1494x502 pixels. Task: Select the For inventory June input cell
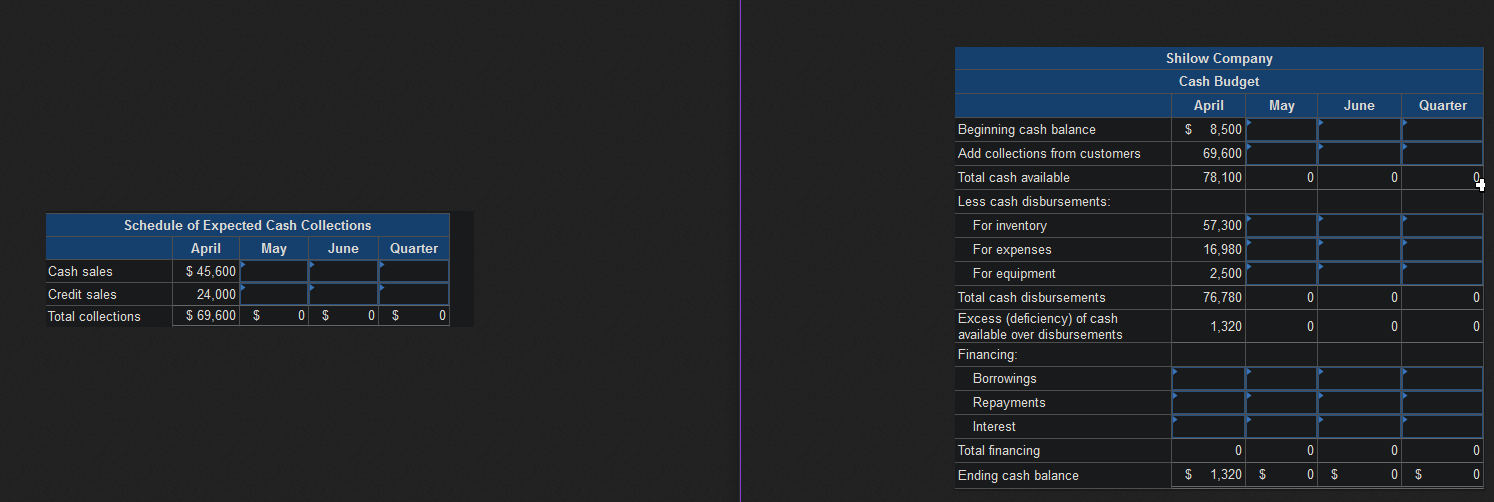(x=1359, y=225)
